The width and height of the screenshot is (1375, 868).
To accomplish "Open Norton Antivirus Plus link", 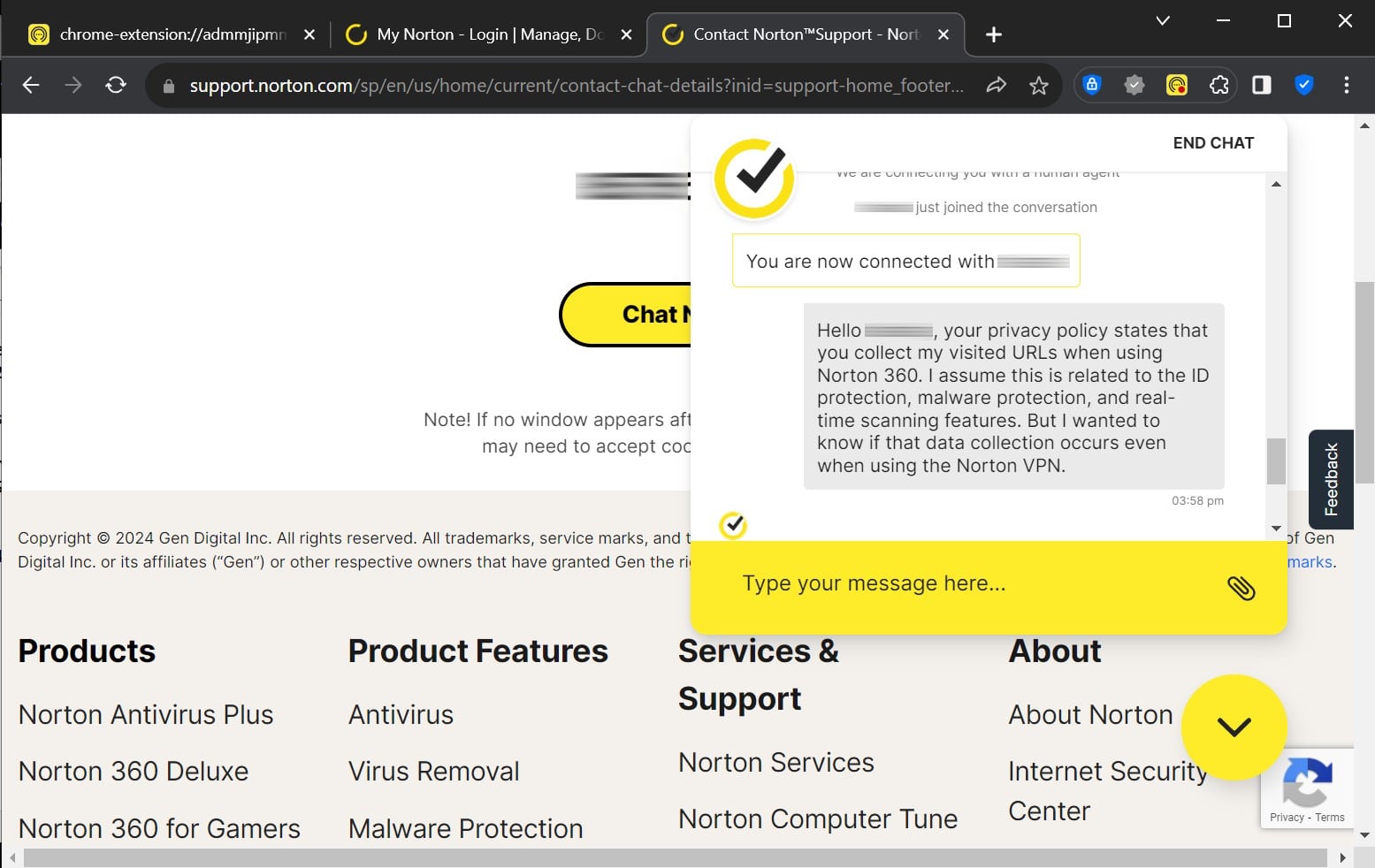I will click(146, 714).
